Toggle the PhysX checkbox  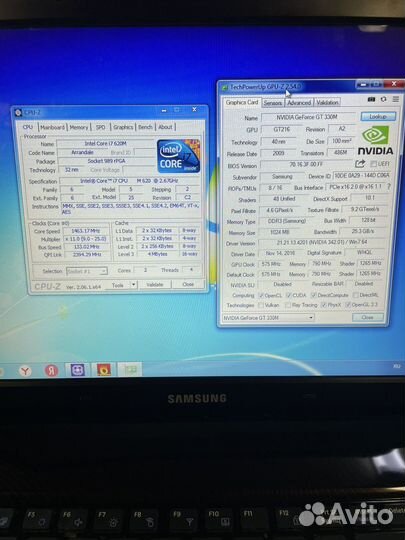(324, 305)
